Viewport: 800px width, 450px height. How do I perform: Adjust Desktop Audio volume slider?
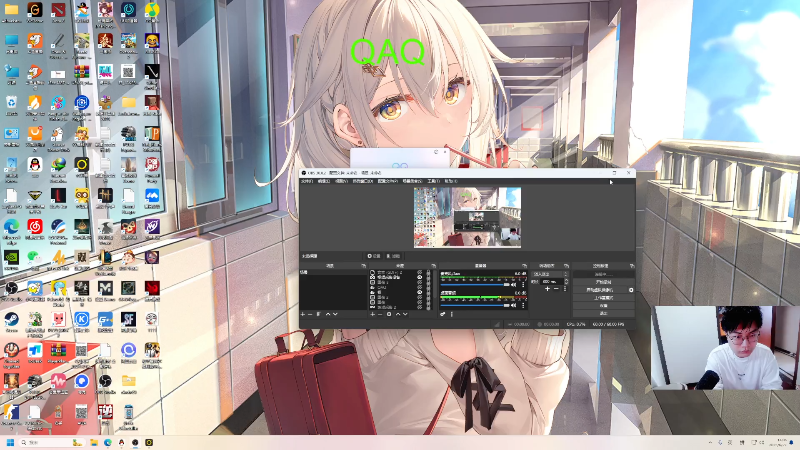475,305
